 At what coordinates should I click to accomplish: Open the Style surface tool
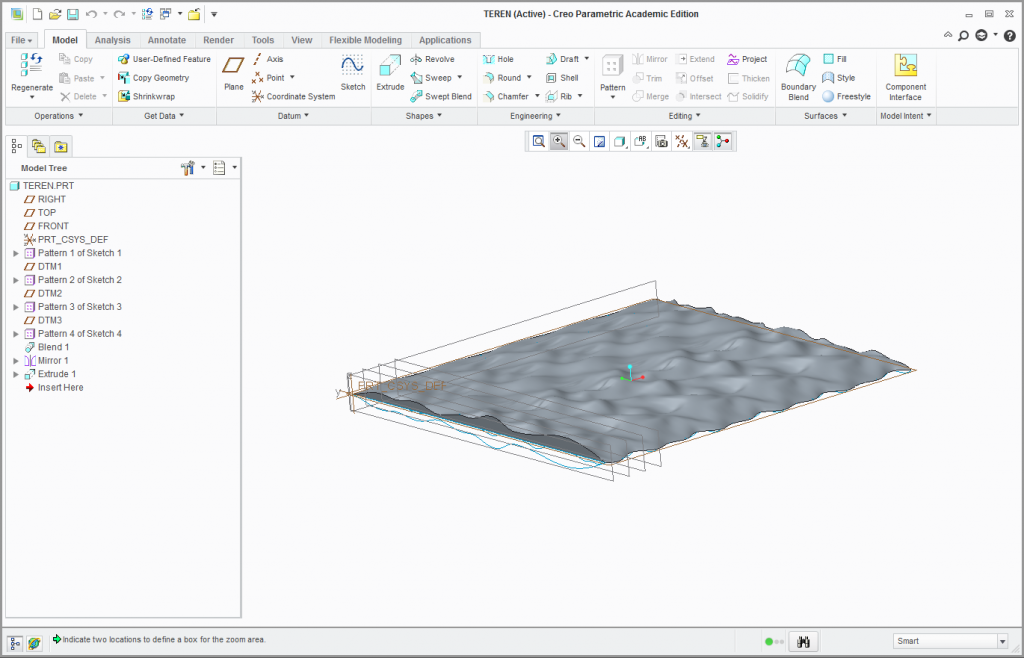(x=839, y=78)
